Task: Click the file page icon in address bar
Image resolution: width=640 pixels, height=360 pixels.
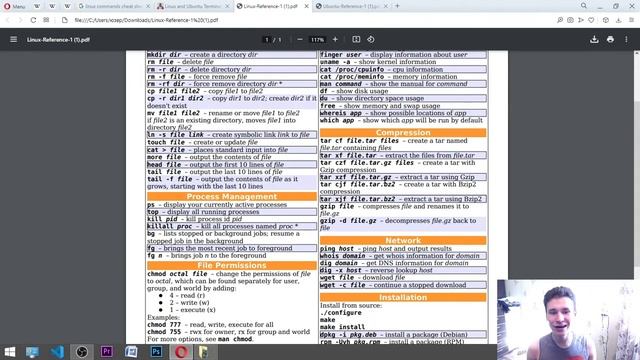Action: point(64,20)
